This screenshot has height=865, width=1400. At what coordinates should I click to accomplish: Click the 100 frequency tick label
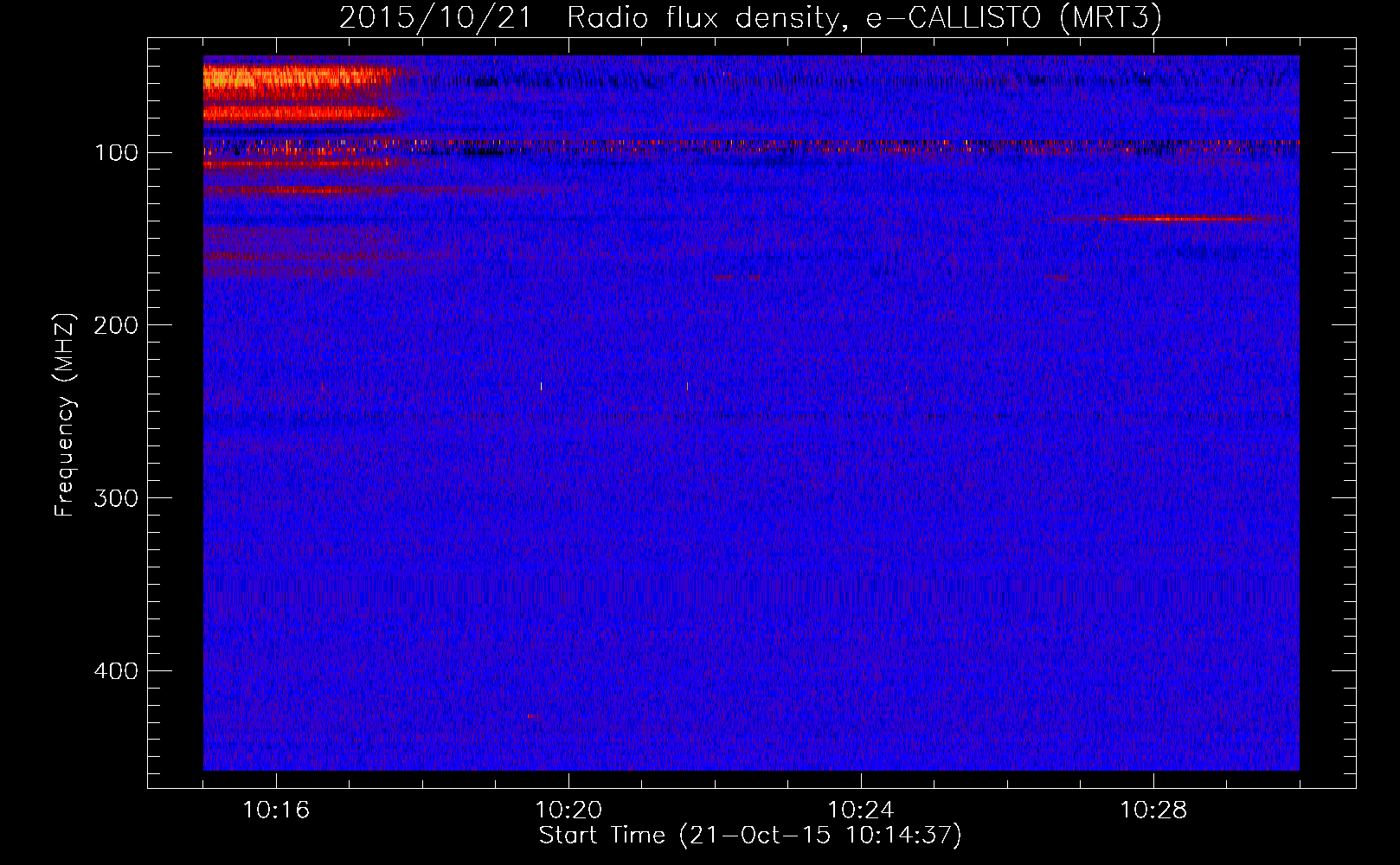coord(116,153)
